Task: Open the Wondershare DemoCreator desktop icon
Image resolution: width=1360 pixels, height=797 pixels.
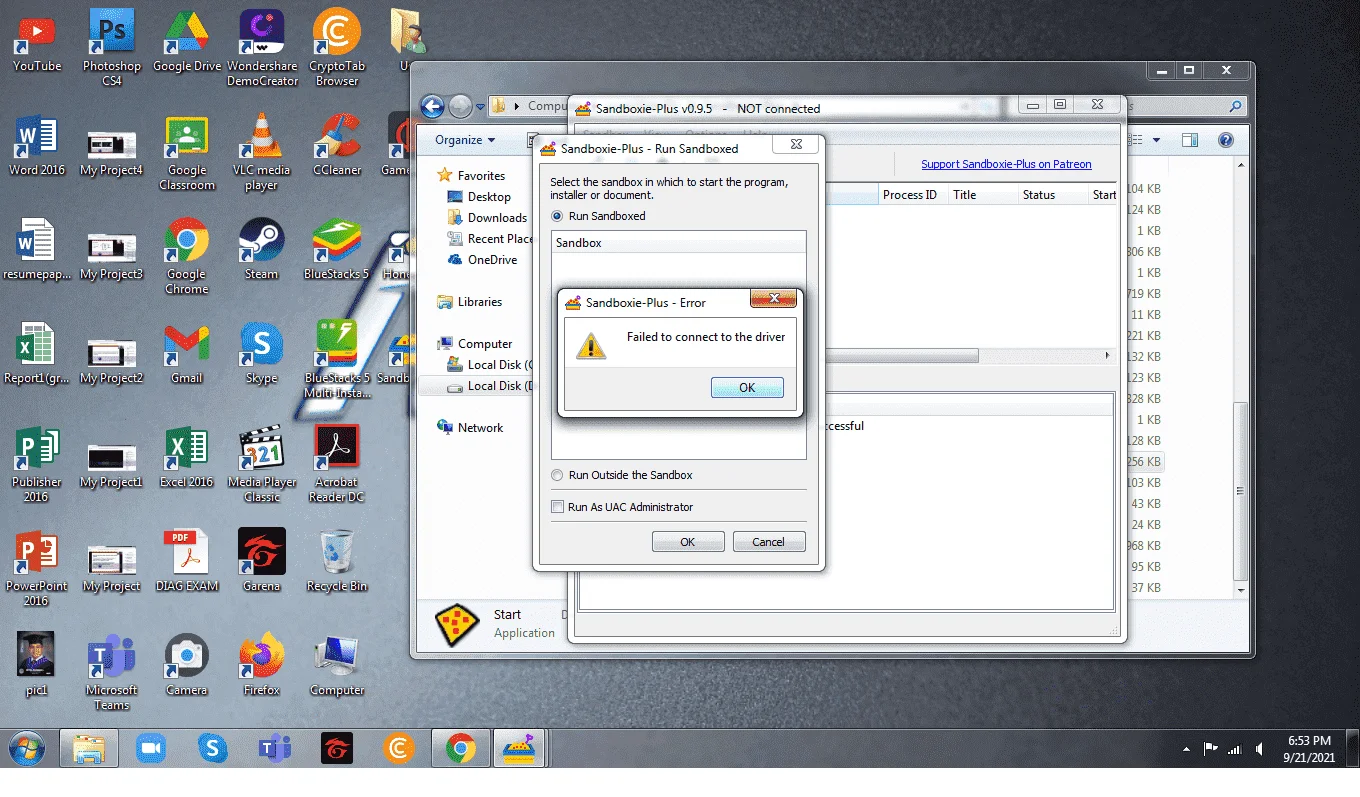Action: click(262, 47)
